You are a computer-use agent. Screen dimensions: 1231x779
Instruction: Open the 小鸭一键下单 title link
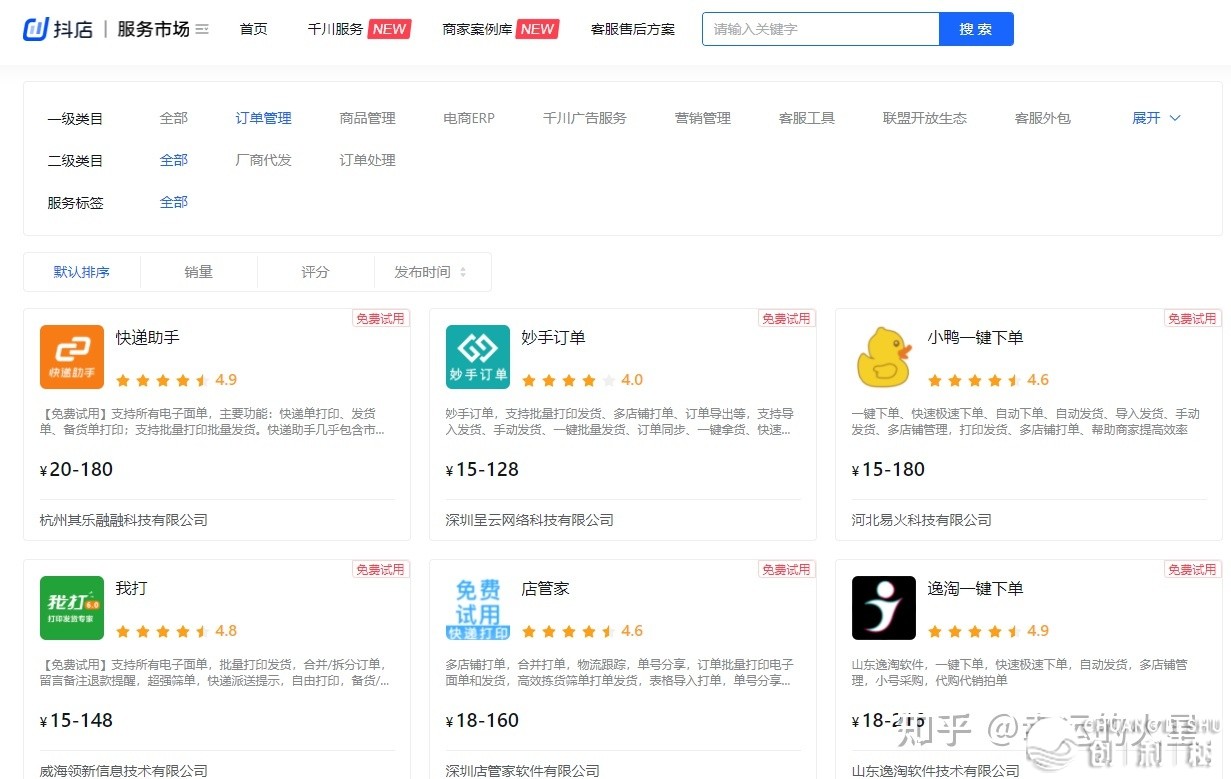(976, 338)
